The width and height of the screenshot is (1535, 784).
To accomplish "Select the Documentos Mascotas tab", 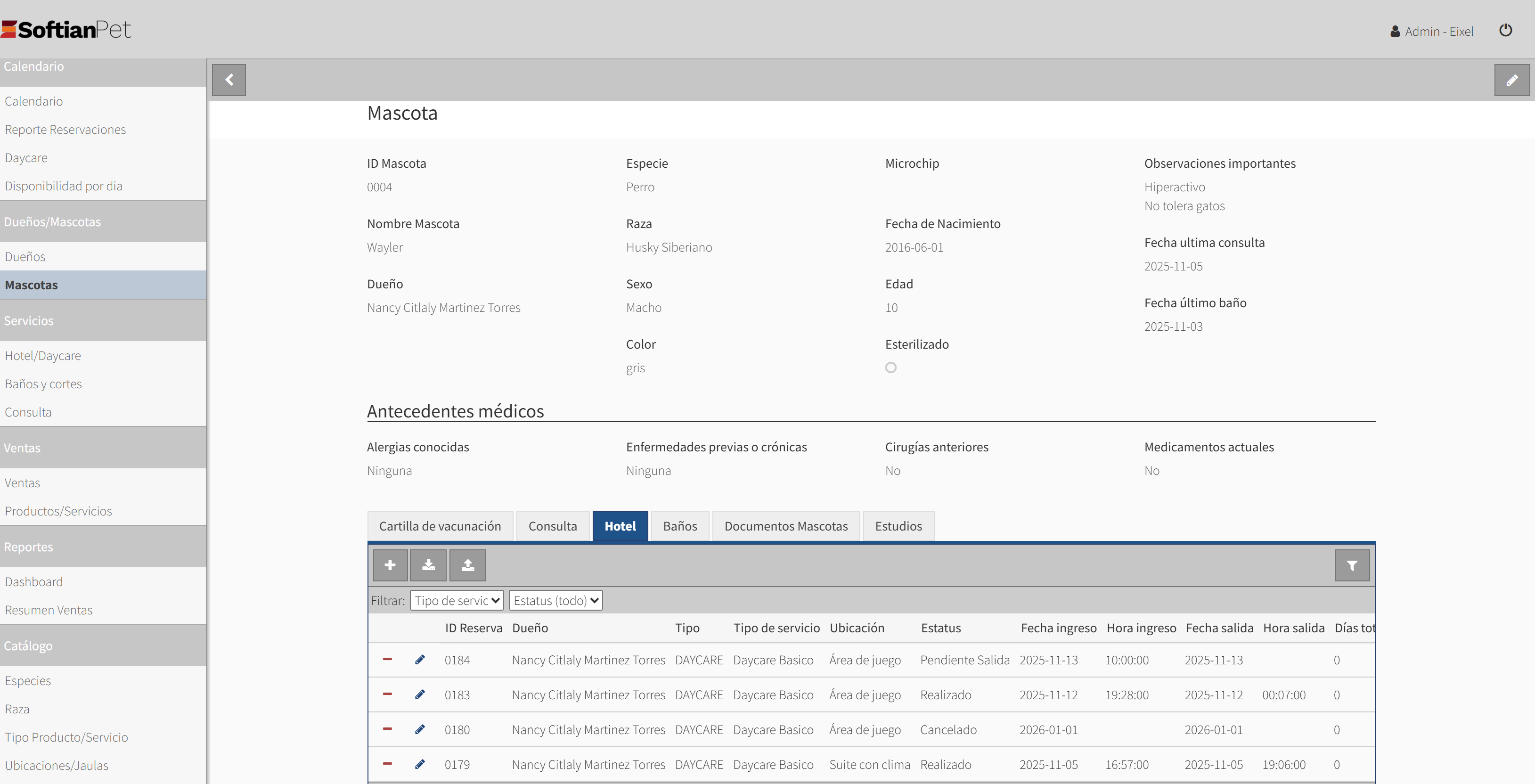I will pyautogui.click(x=785, y=526).
